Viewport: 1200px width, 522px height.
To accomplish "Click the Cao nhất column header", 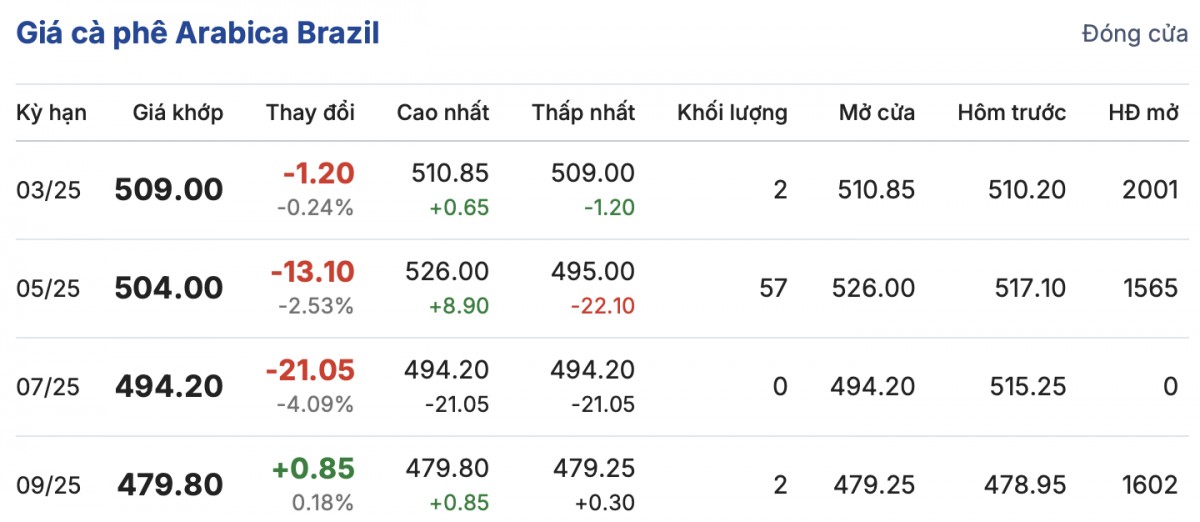I will [x=443, y=113].
